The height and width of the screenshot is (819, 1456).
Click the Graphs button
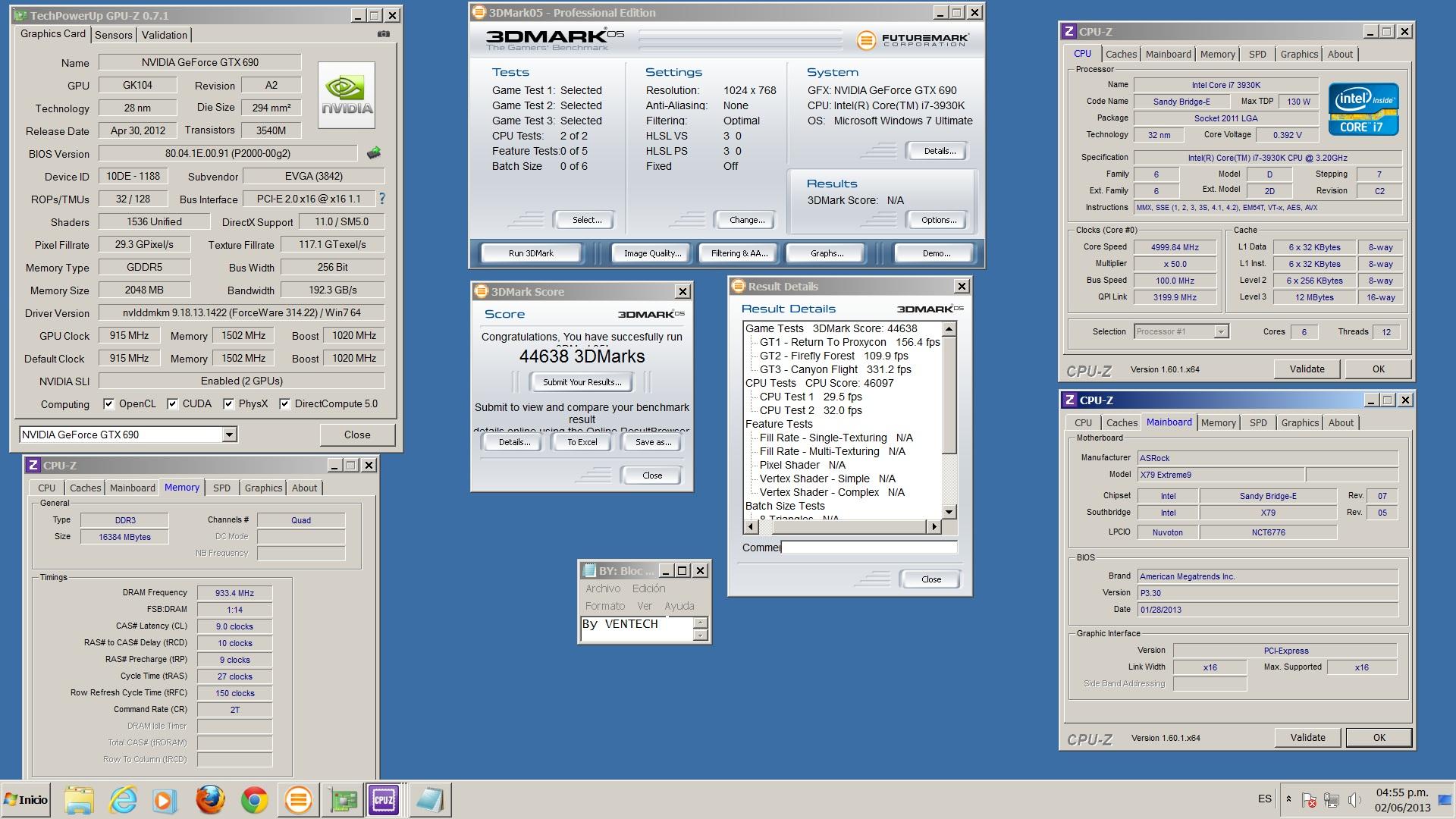point(827,253)
